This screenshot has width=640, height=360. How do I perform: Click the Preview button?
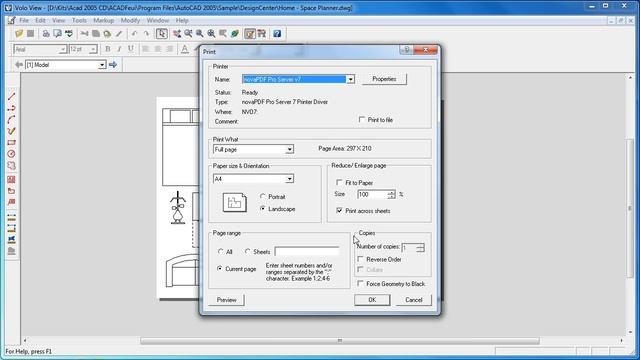pyautogui.click(x=227, y=300)
